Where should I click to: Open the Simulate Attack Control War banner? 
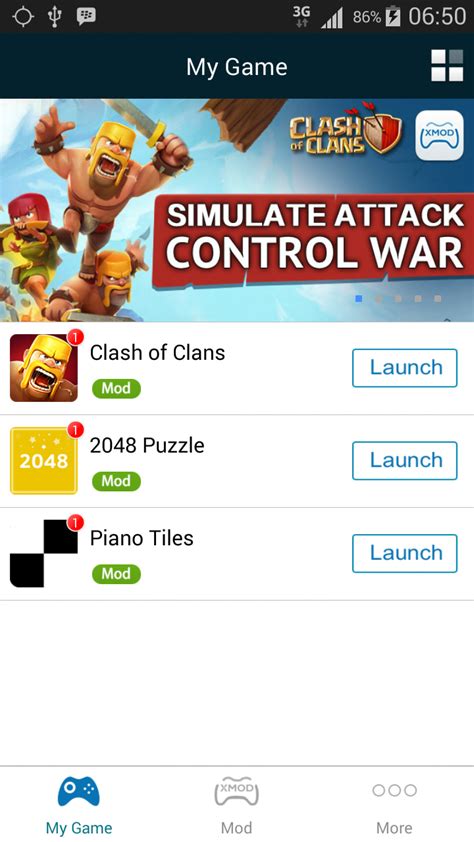(x=237, y=210)
